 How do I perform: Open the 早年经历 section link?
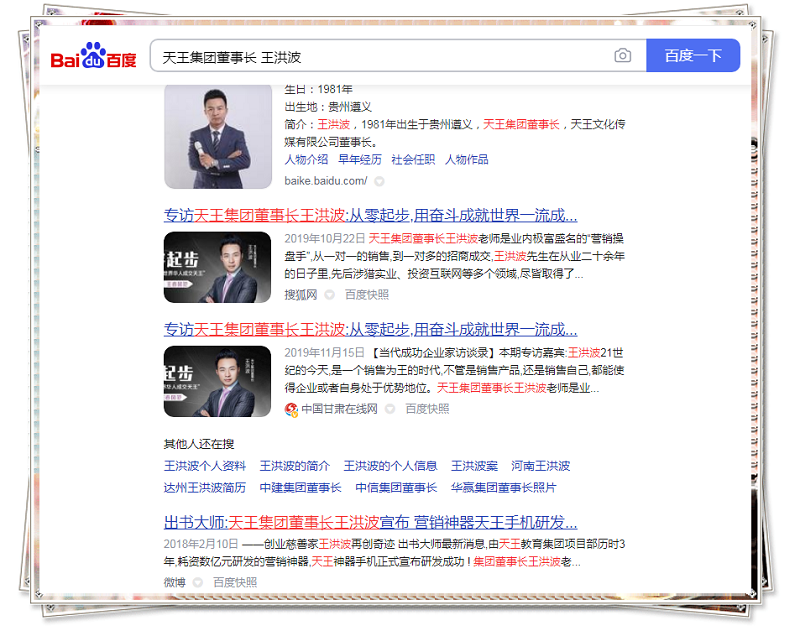click(x=359, y=160)
